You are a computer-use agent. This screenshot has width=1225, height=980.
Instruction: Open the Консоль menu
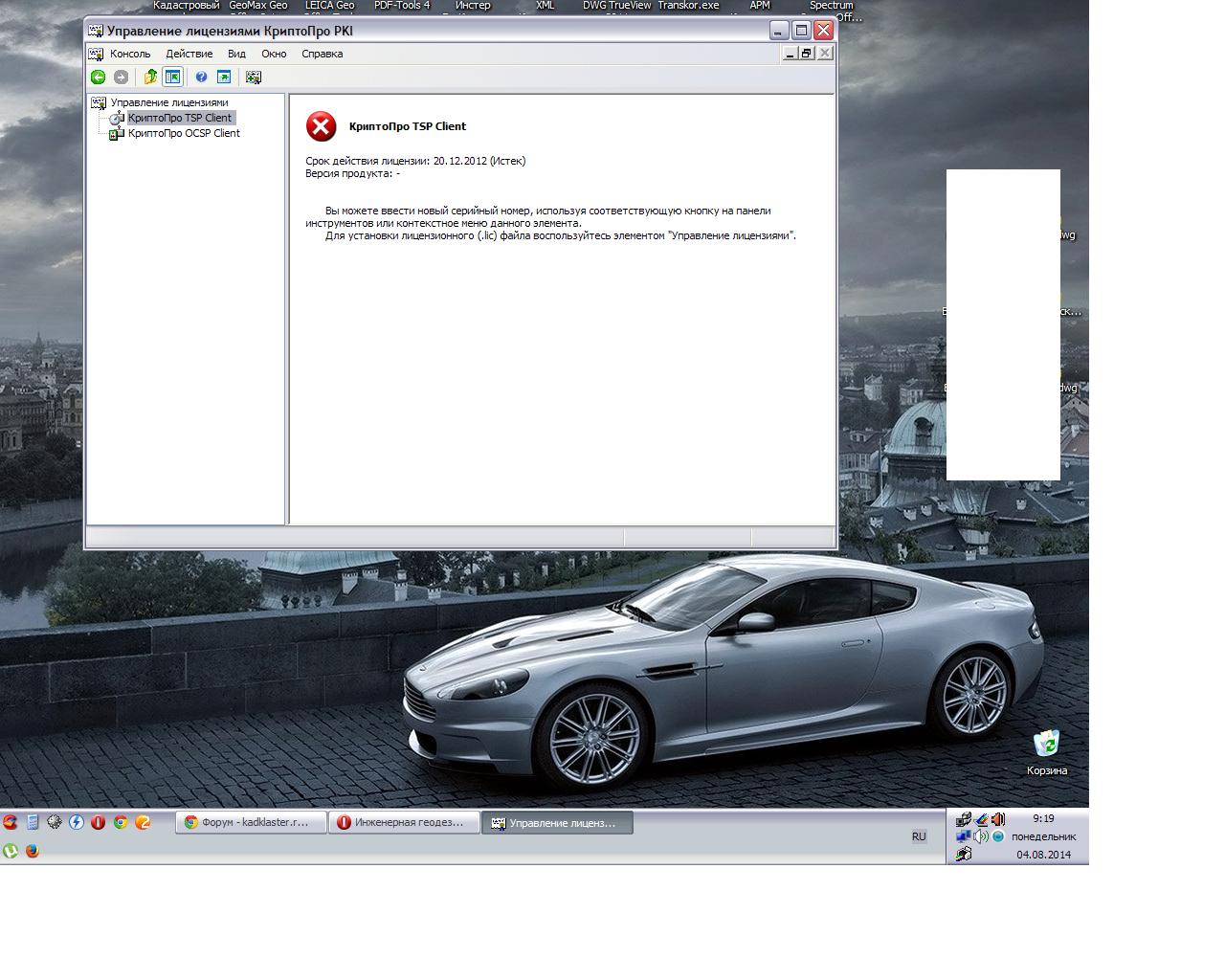tap(130, 55)
